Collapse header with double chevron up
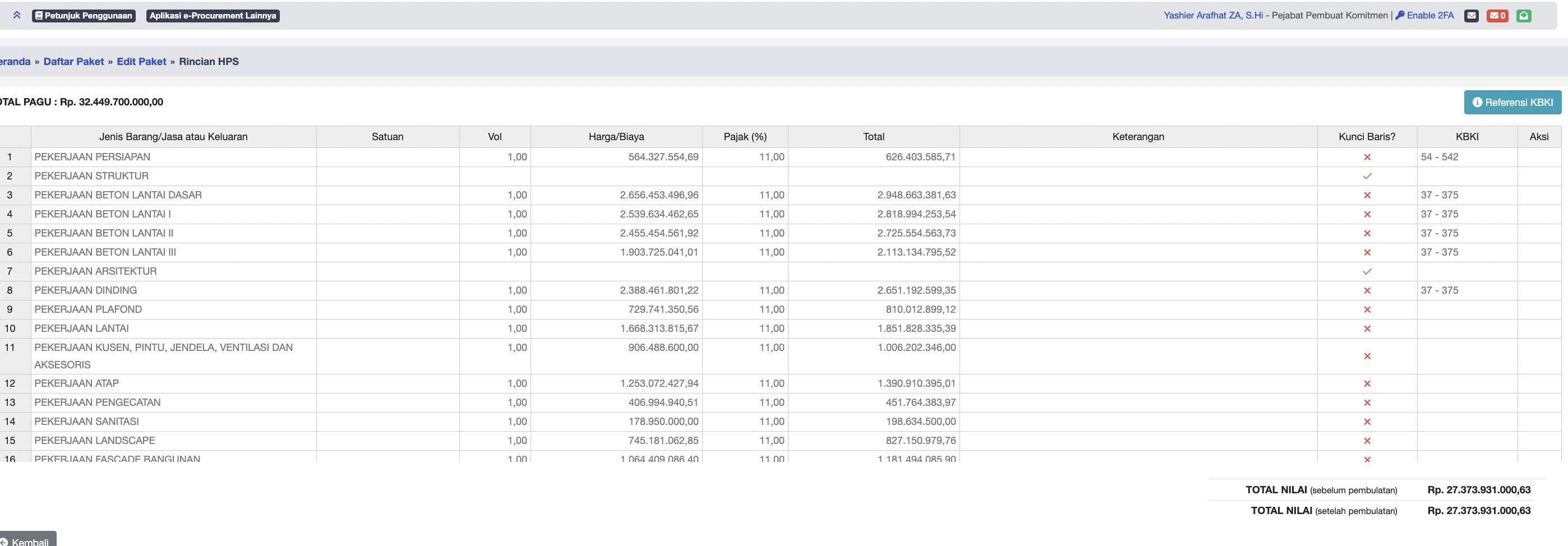1568x546 pixels. coord(17,15)
